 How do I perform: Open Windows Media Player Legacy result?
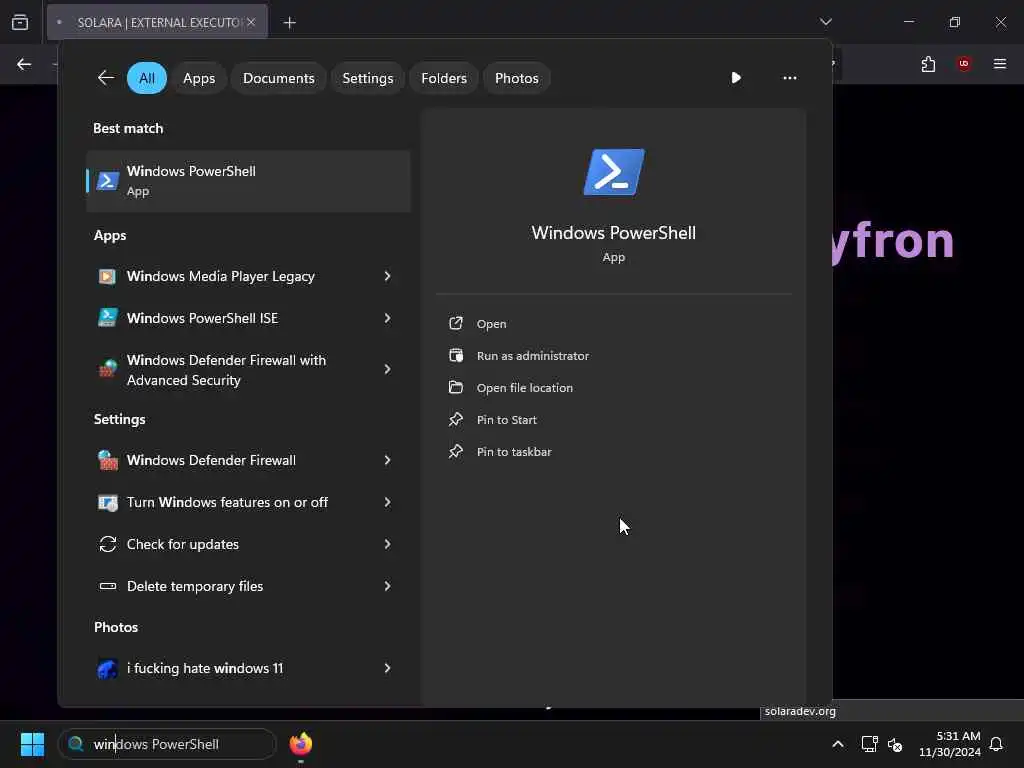click(248, 276)
